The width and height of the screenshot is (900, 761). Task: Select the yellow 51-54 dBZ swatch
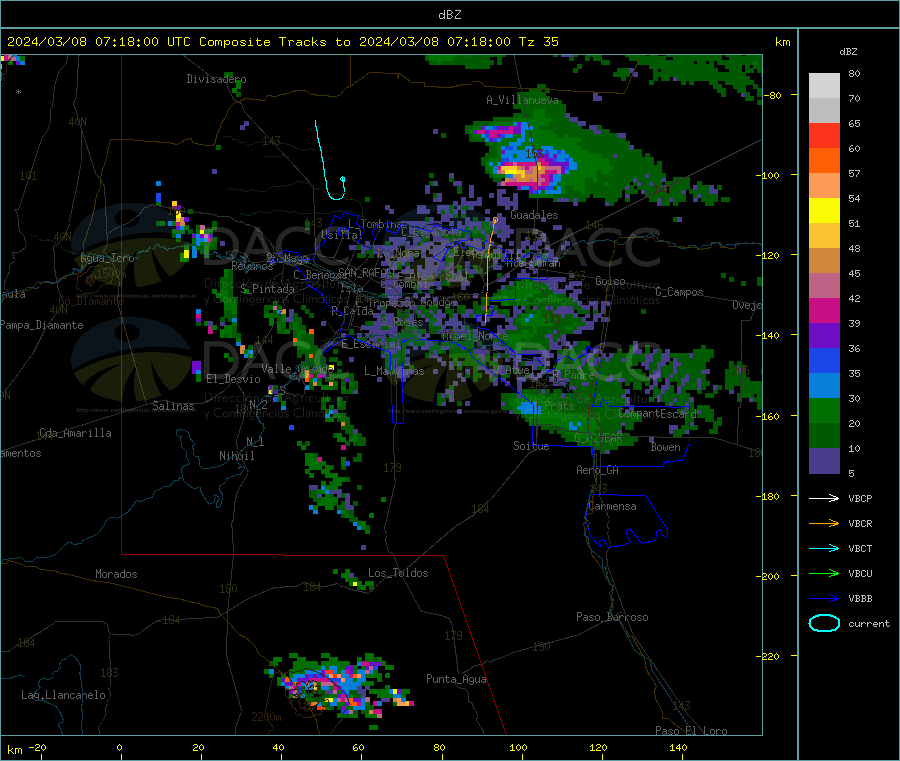point(824,211)
